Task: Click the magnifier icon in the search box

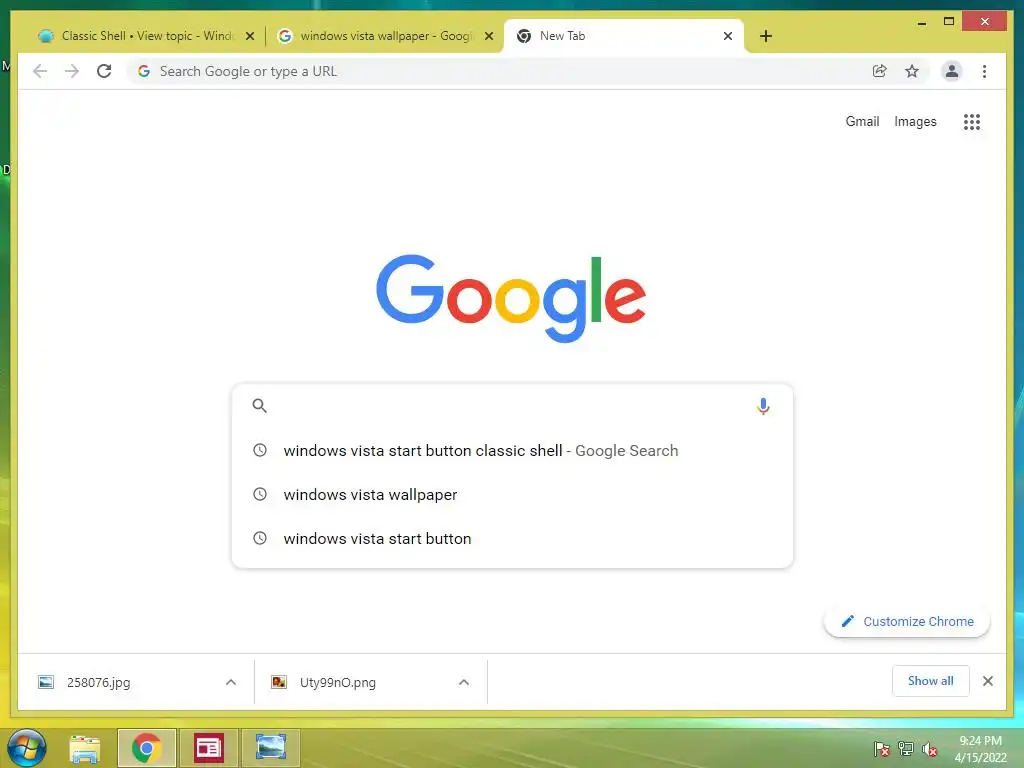Action: point(259,406)
